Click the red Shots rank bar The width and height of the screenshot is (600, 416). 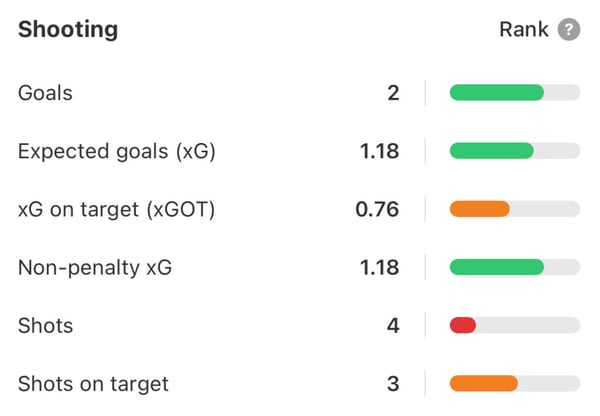click(463, 325)
